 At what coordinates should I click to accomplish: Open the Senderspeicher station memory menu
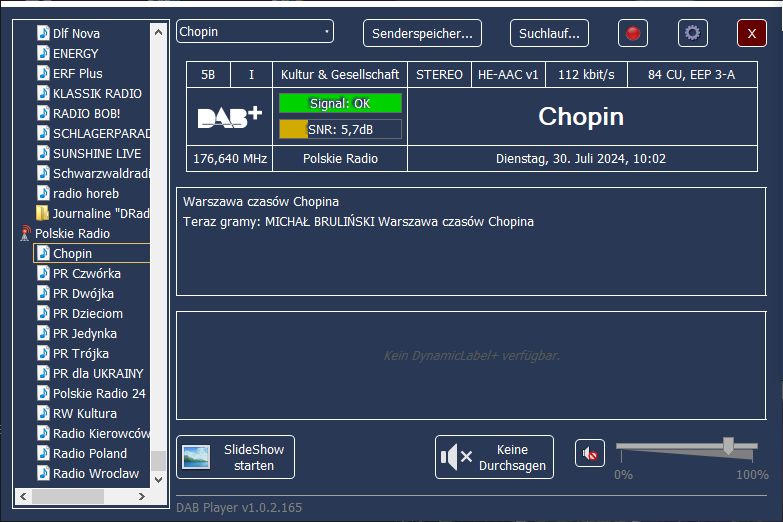[x=422, y=33]
